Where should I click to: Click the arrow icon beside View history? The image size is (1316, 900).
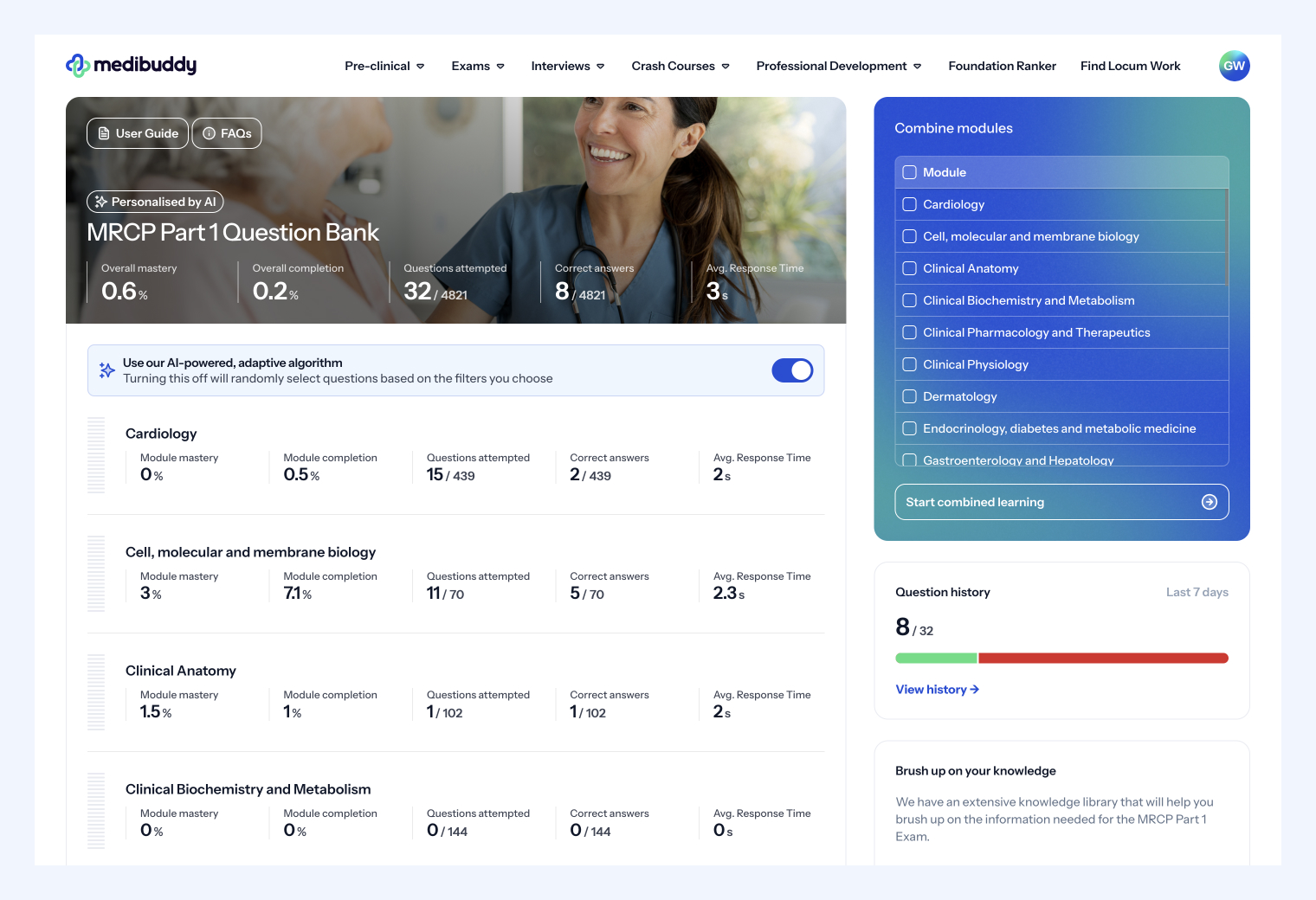point(975,690)
